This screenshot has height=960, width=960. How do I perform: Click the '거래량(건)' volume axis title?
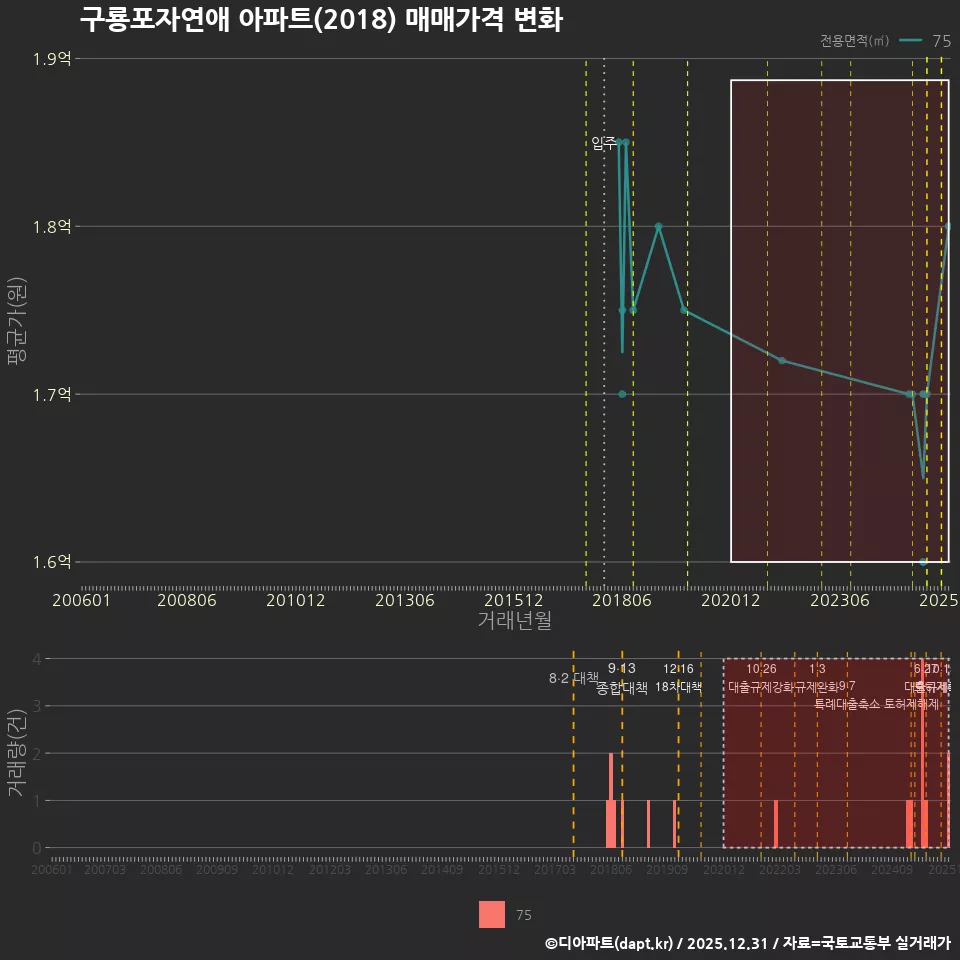tap(17, 752)
